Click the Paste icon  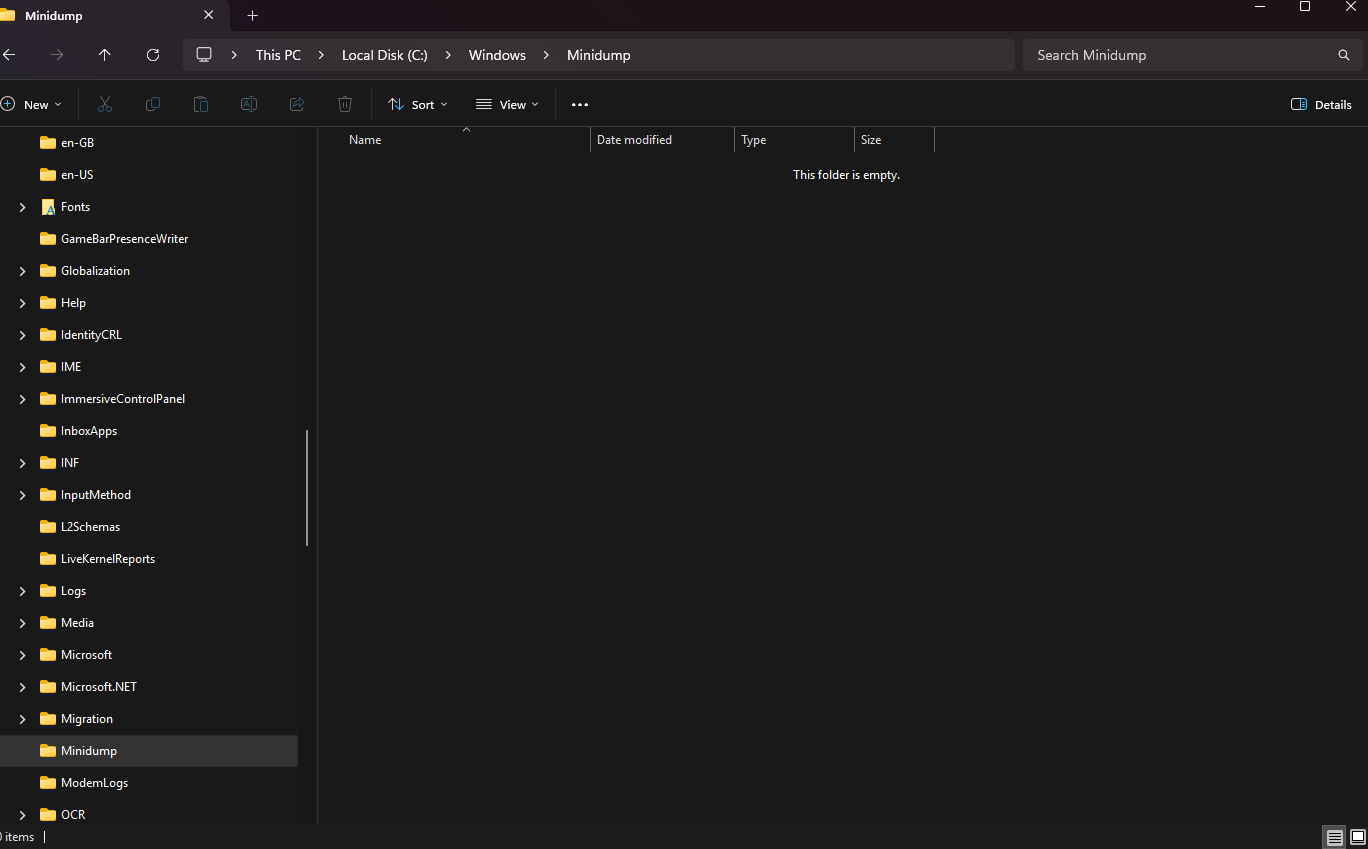[200, 104]
